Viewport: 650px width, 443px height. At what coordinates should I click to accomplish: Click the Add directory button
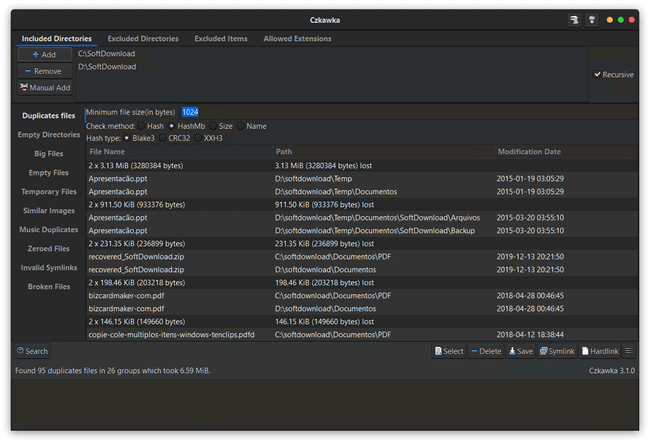pos(45,54)
